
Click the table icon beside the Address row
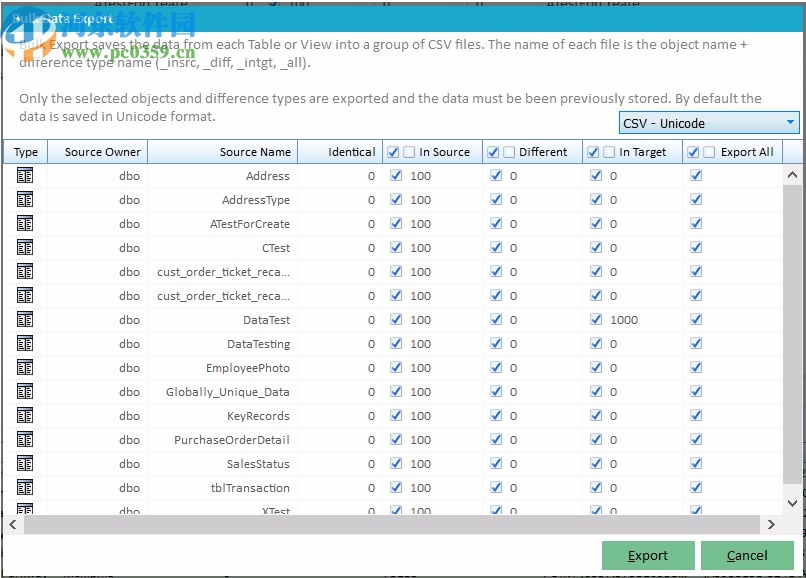(25, 175)
